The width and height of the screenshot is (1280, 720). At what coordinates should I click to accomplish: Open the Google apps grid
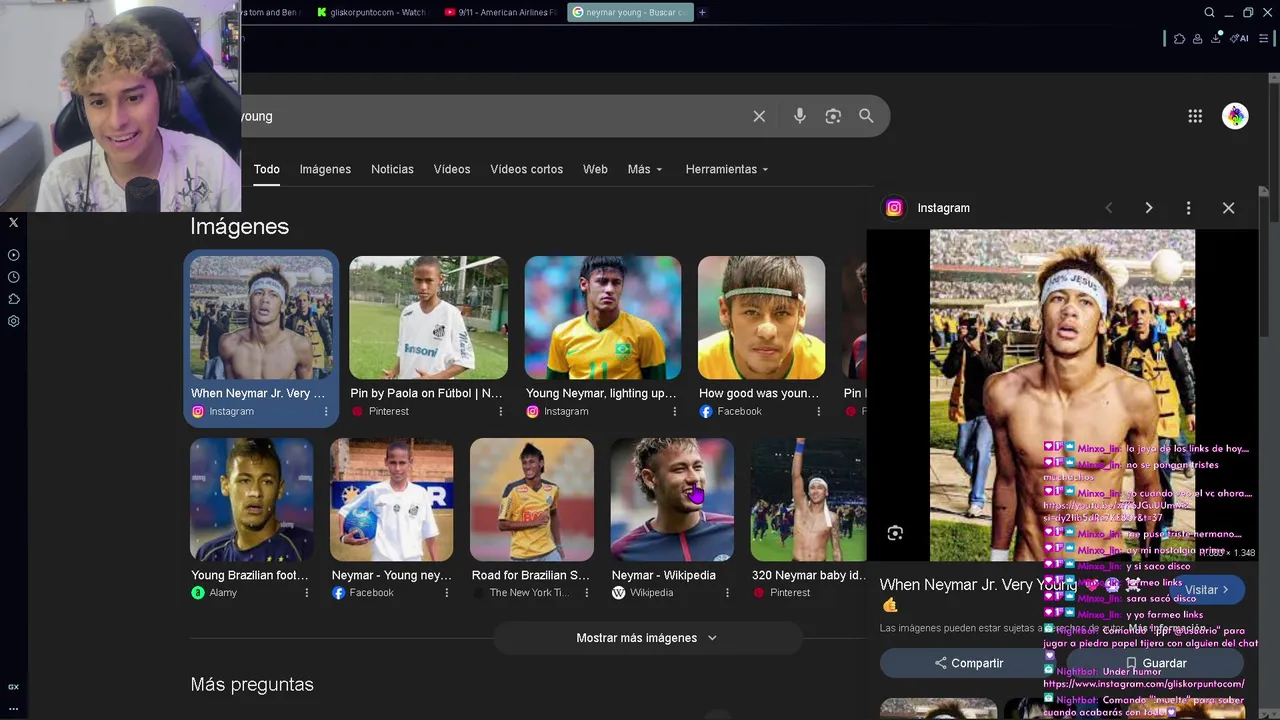point(1195,116)
